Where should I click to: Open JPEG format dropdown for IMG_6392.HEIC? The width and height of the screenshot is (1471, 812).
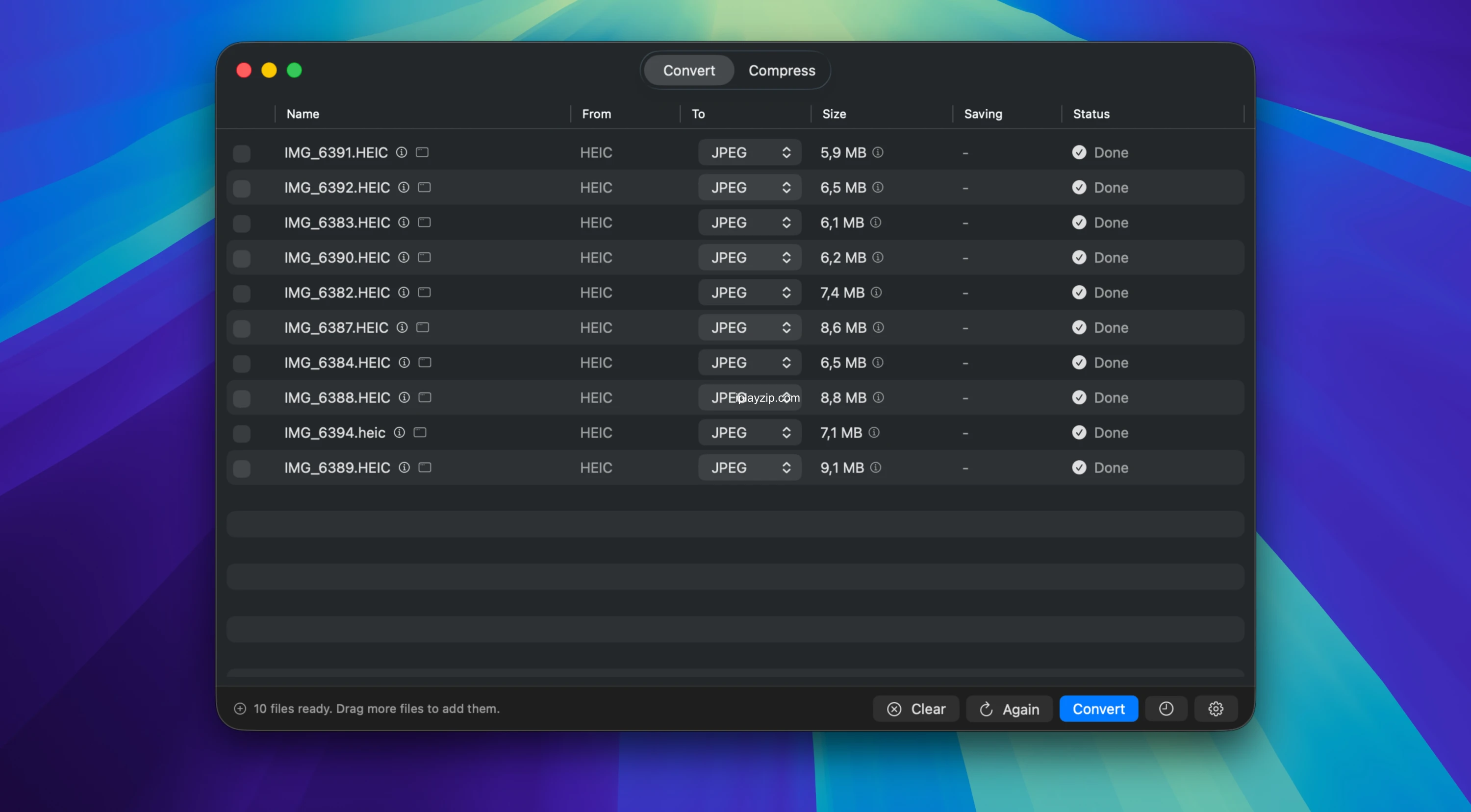click(749, 187)
